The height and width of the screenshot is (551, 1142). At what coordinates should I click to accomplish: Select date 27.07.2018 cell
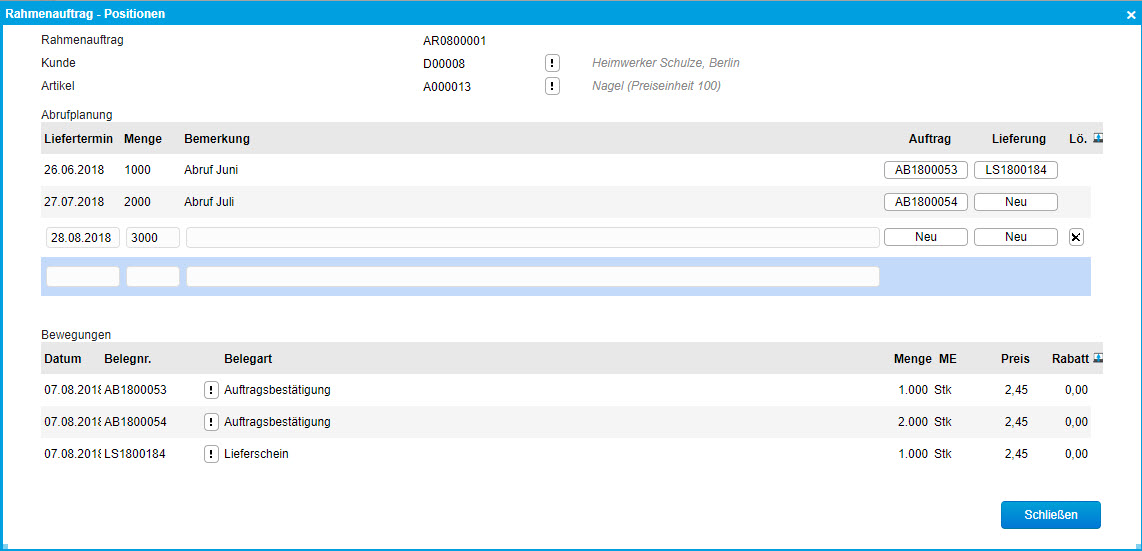74,202
